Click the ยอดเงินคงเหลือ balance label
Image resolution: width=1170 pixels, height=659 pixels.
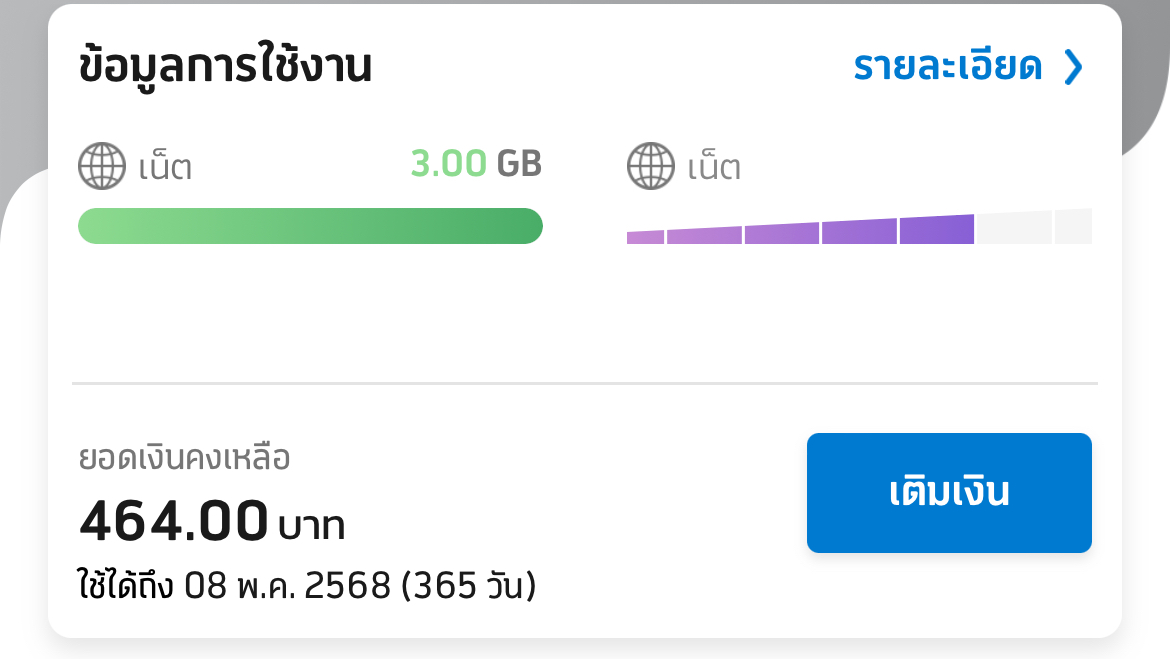(184, 459)
